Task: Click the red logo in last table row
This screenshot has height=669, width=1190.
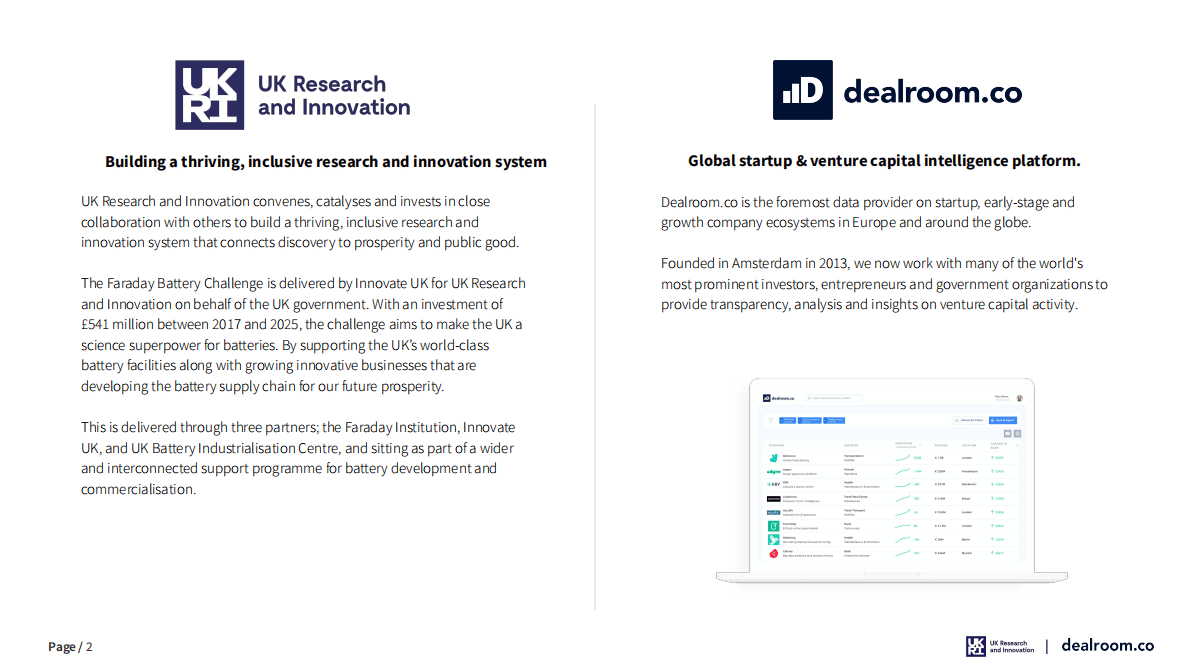Action: (x=773, y=553)
